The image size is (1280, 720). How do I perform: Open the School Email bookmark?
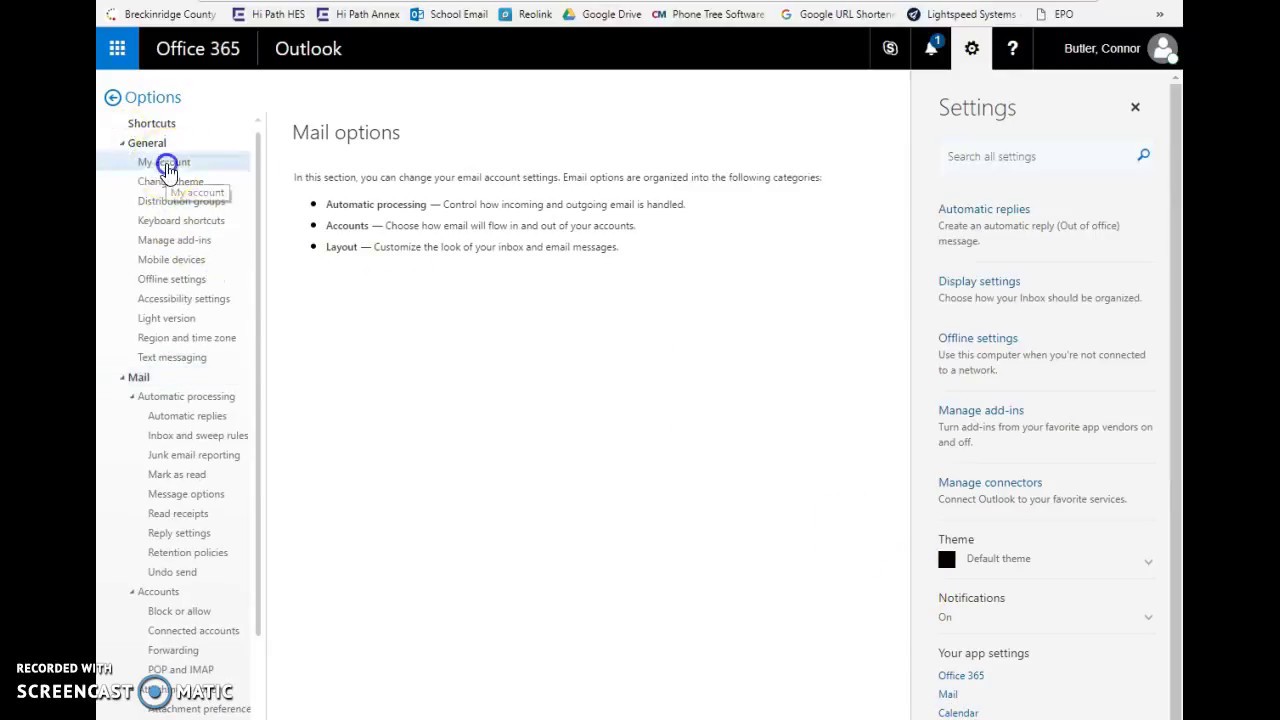pyautogui.click(x=449, y=14)
